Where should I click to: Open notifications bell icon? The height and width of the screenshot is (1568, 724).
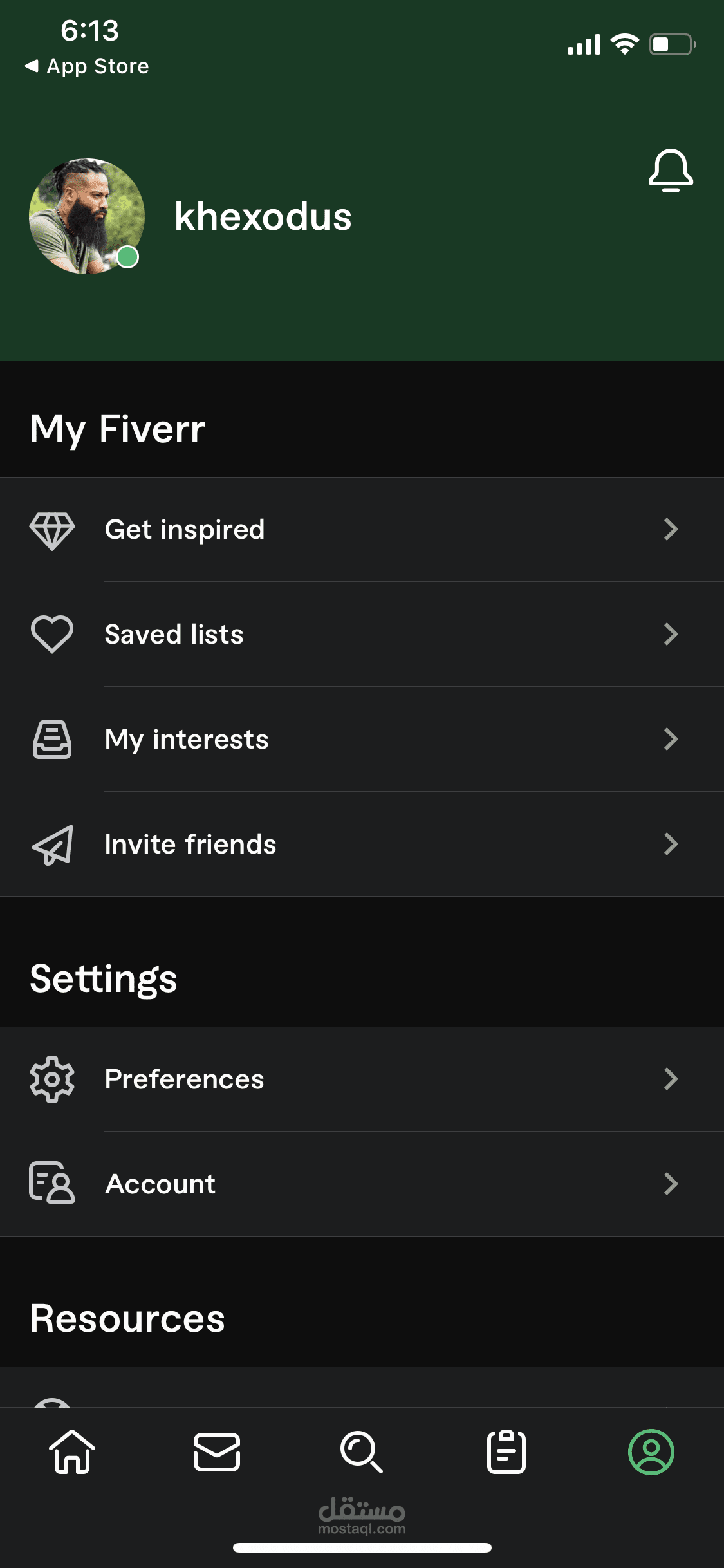pos(671,171)
